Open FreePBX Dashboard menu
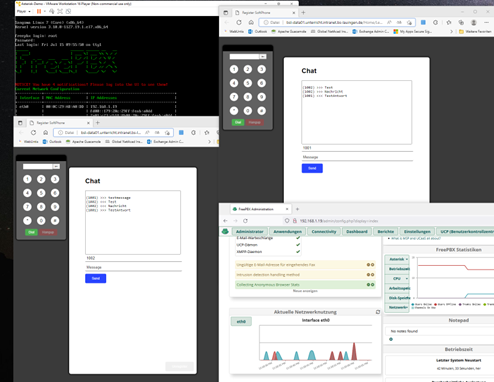This screenshot has width=494, height=382. (357, 232)
